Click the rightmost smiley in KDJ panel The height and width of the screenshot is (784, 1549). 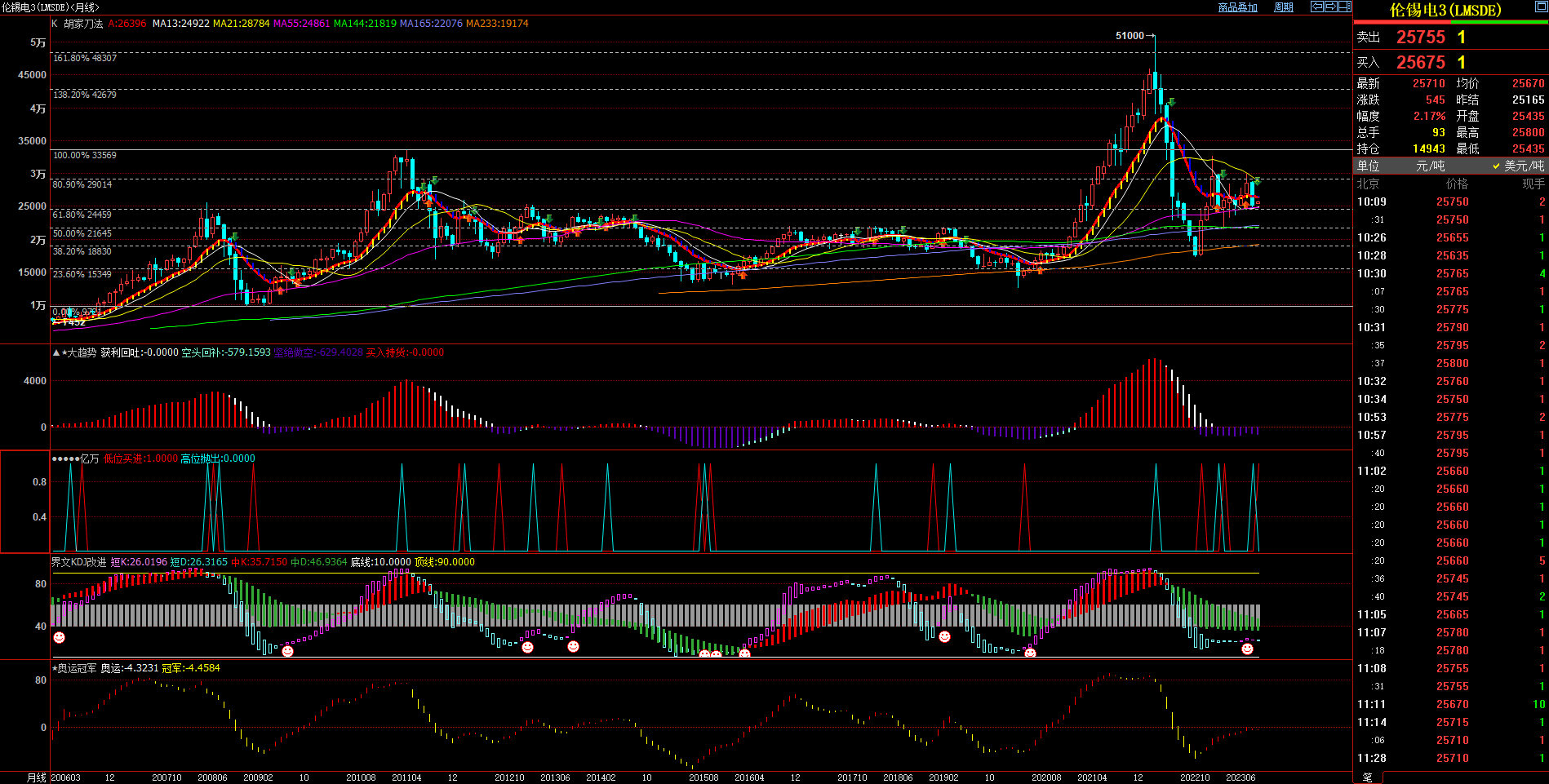coord(1247,649)
